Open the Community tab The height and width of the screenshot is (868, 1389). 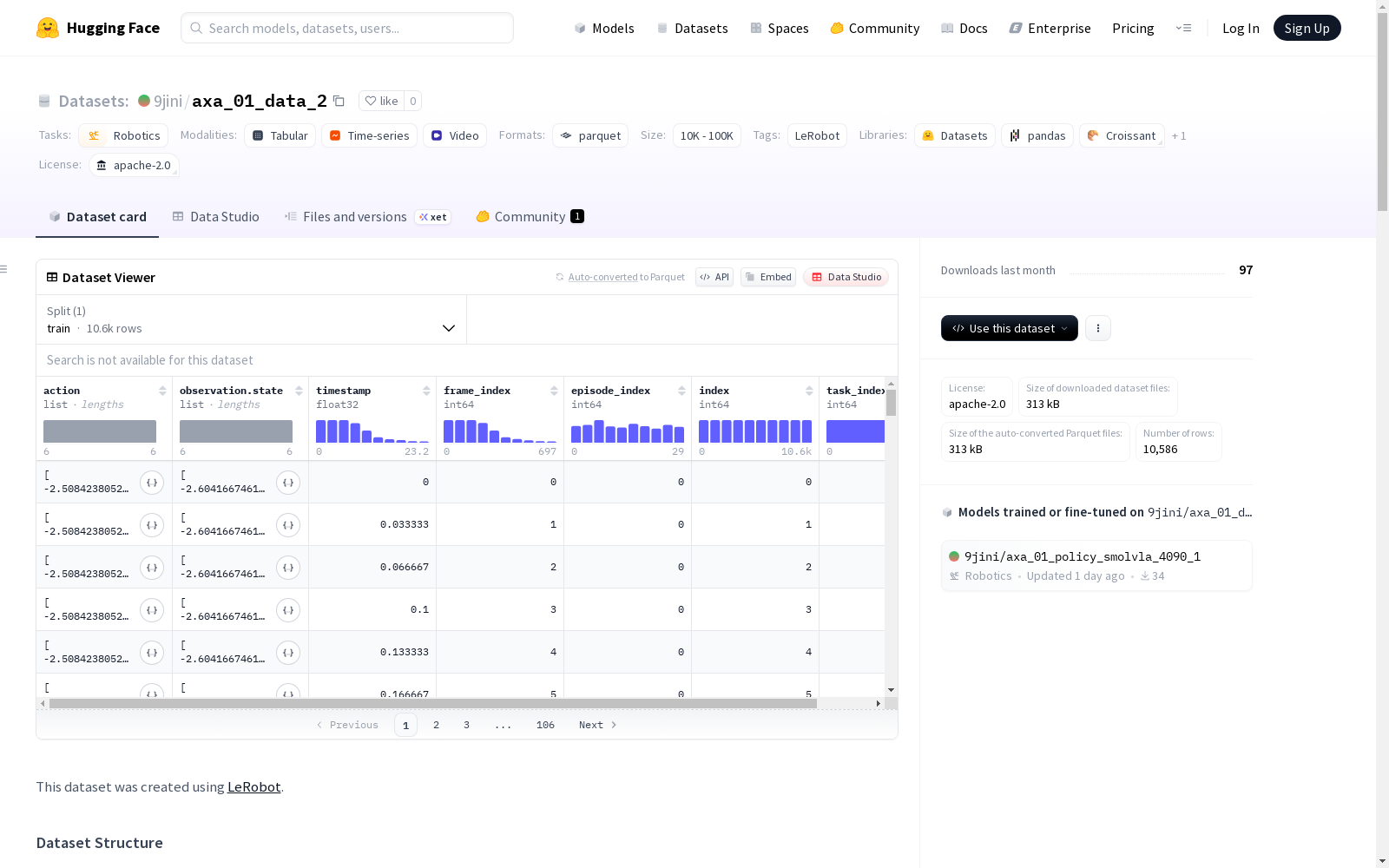point(530,217)
